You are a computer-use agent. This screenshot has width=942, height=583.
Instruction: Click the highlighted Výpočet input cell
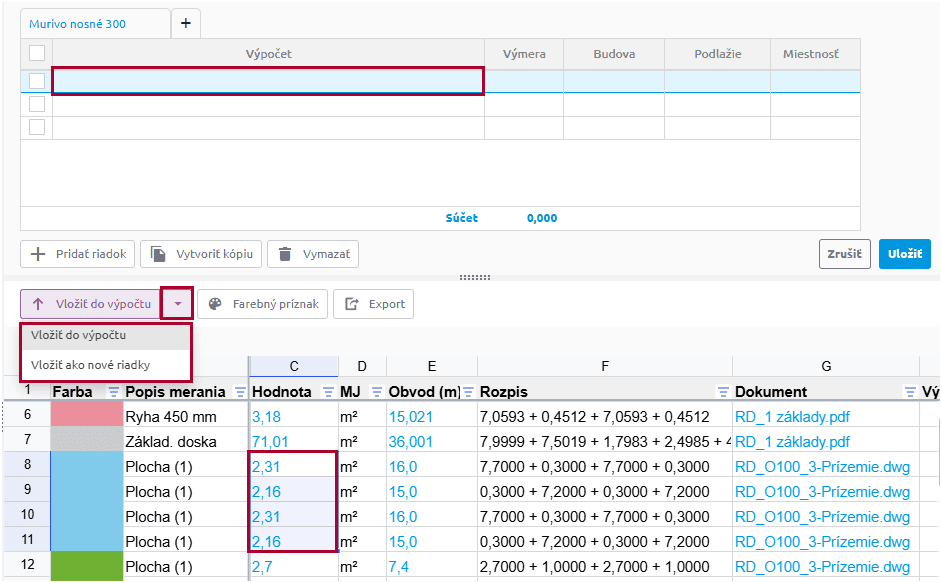click(x=268, y=81)
